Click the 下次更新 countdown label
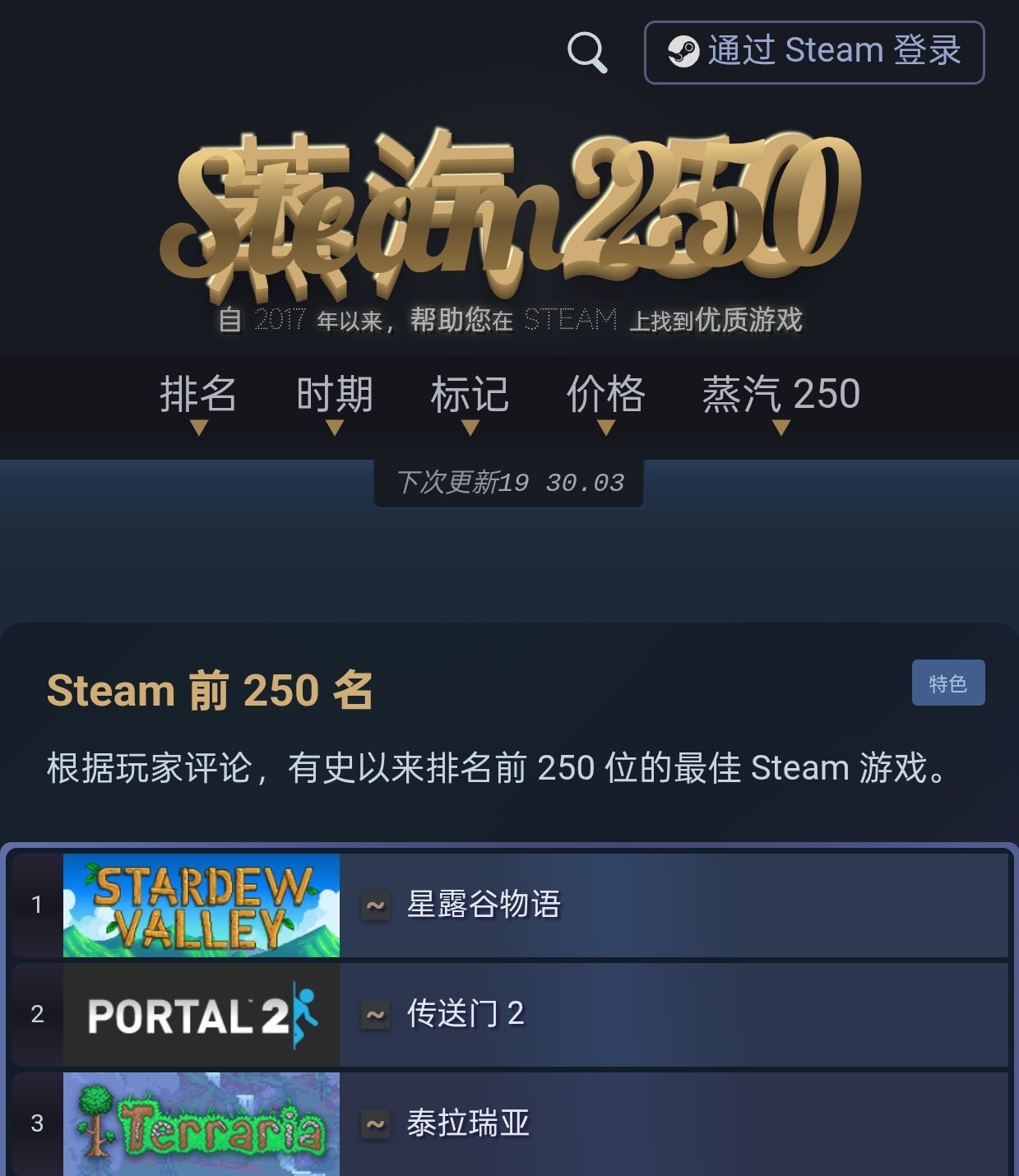 509,483
